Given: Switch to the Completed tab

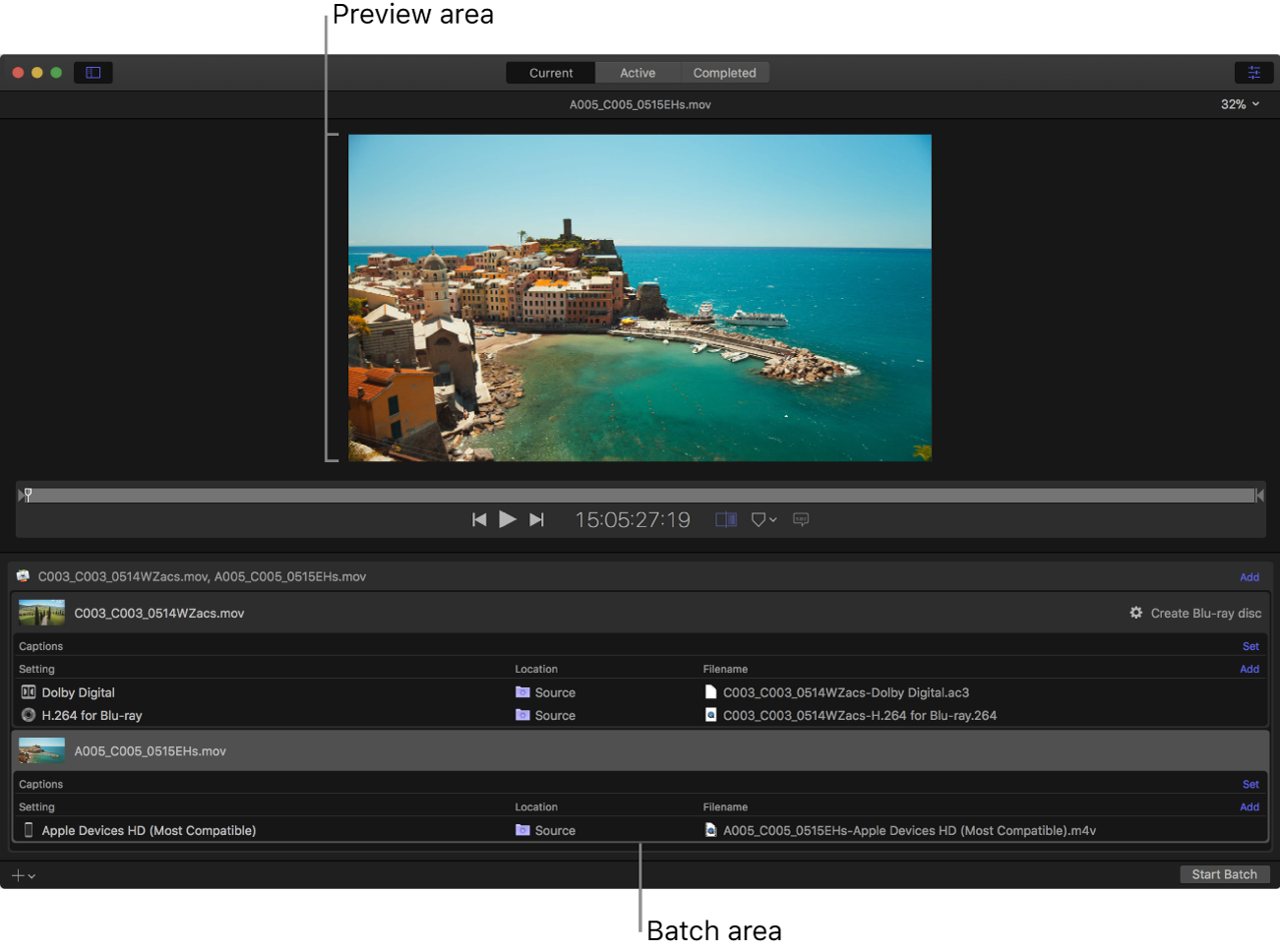Looking at the screenshot, I should click(x=724, y=72).
